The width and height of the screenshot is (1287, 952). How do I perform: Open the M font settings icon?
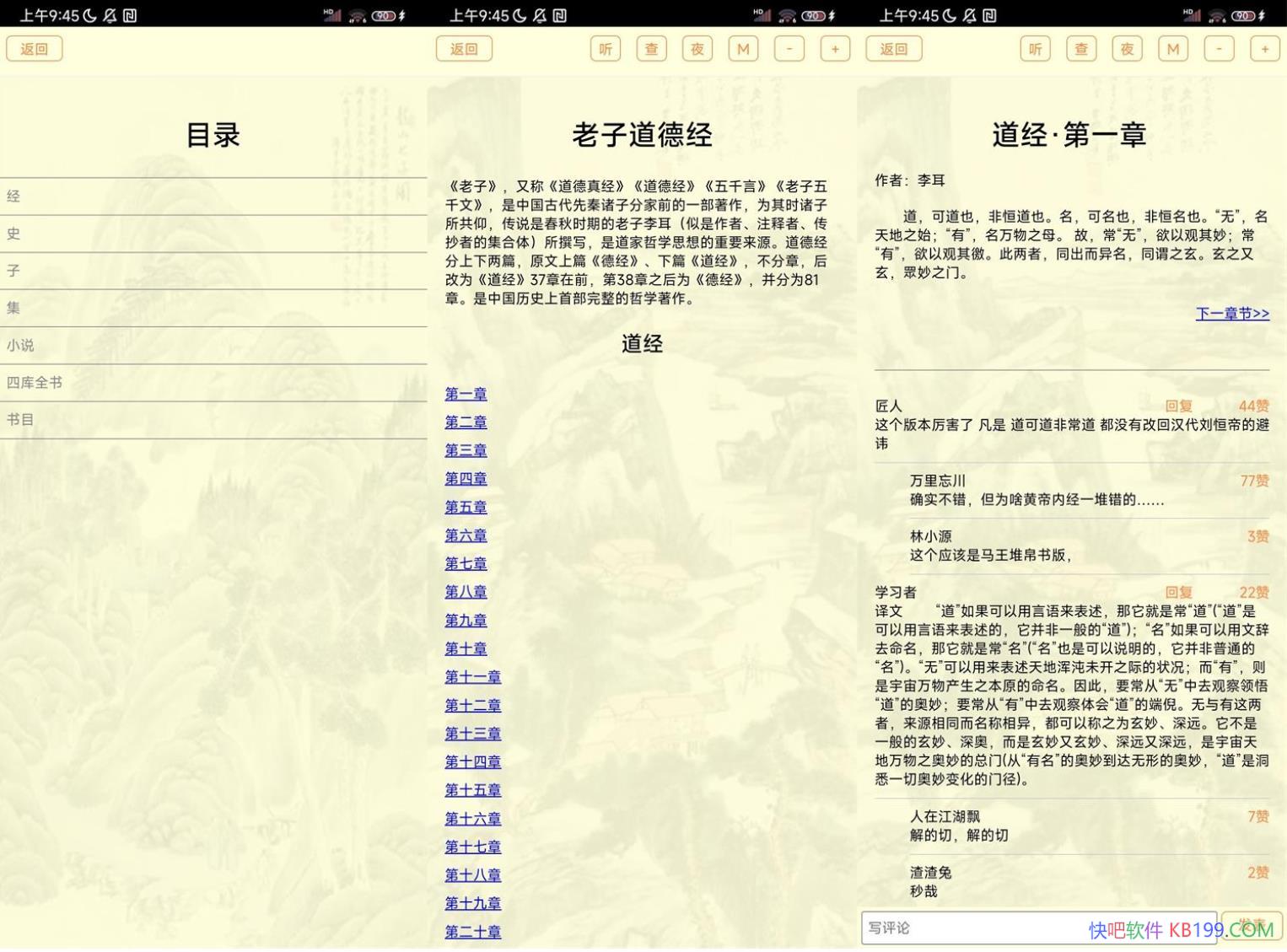pos(743,48)
